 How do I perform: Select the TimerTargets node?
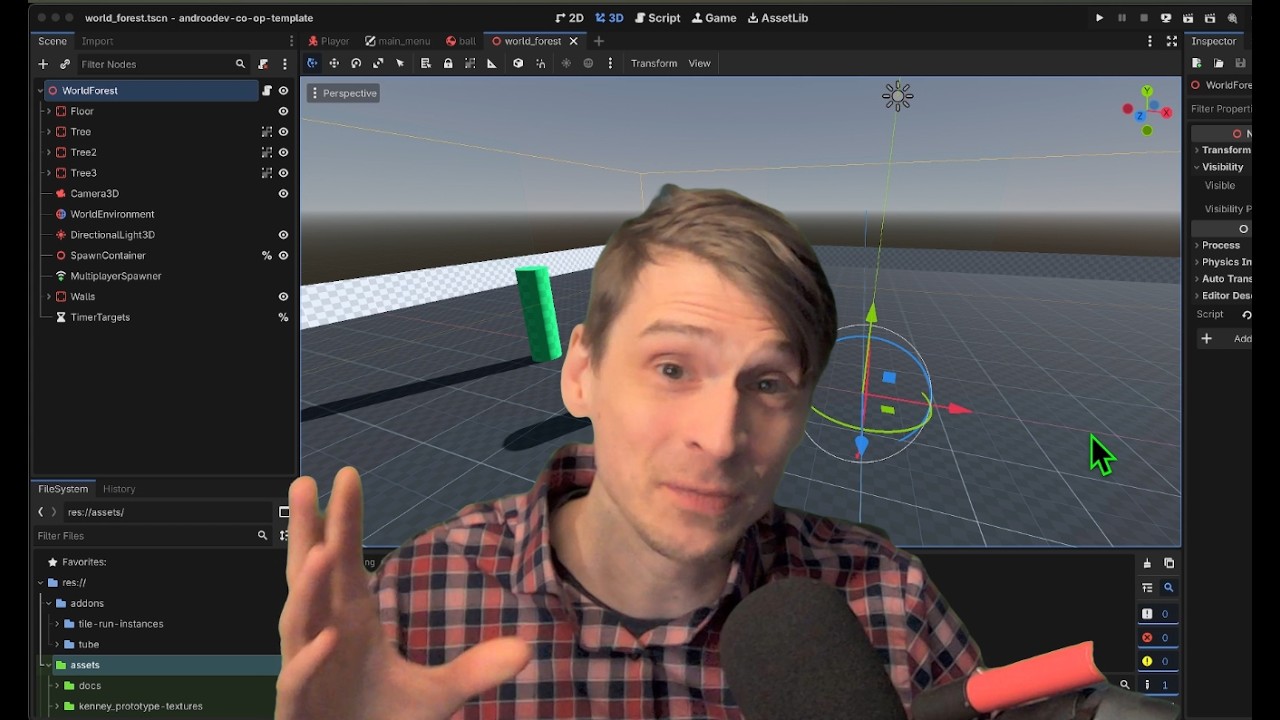click(100, 317)
